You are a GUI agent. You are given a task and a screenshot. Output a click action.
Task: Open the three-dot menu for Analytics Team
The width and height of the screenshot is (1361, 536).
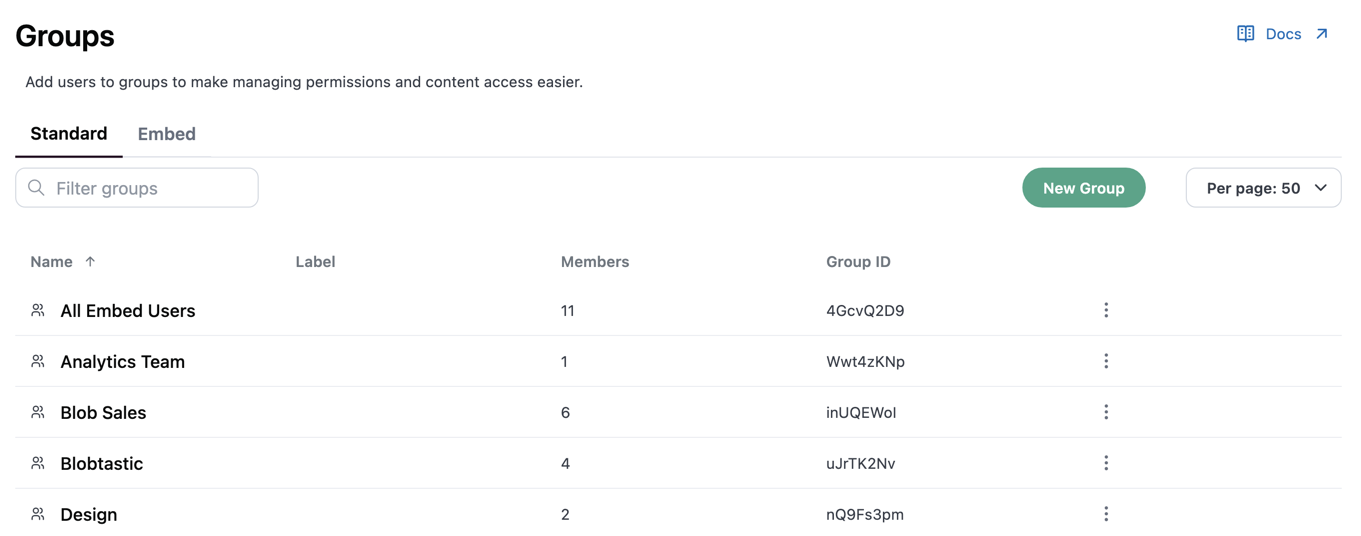(1106, 361)
